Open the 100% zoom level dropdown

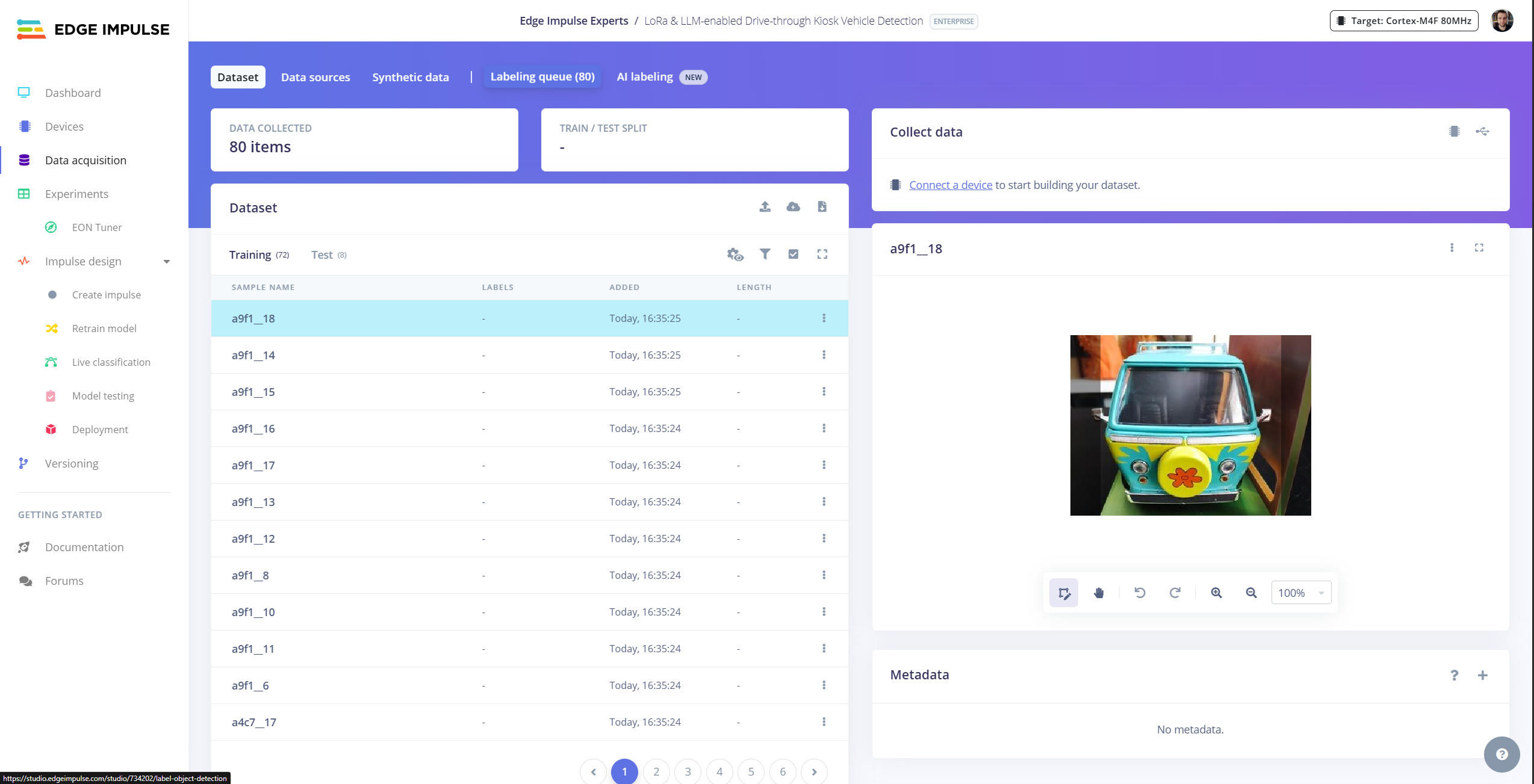click(x=1301, y=593)
